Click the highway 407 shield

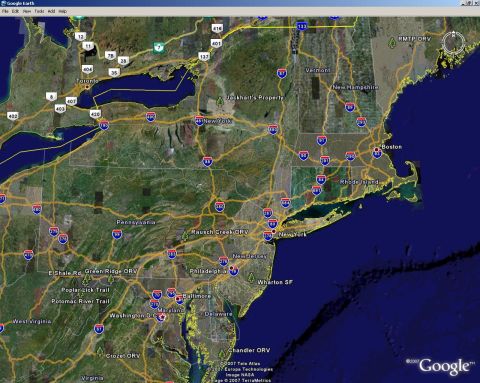coord(71,101)
